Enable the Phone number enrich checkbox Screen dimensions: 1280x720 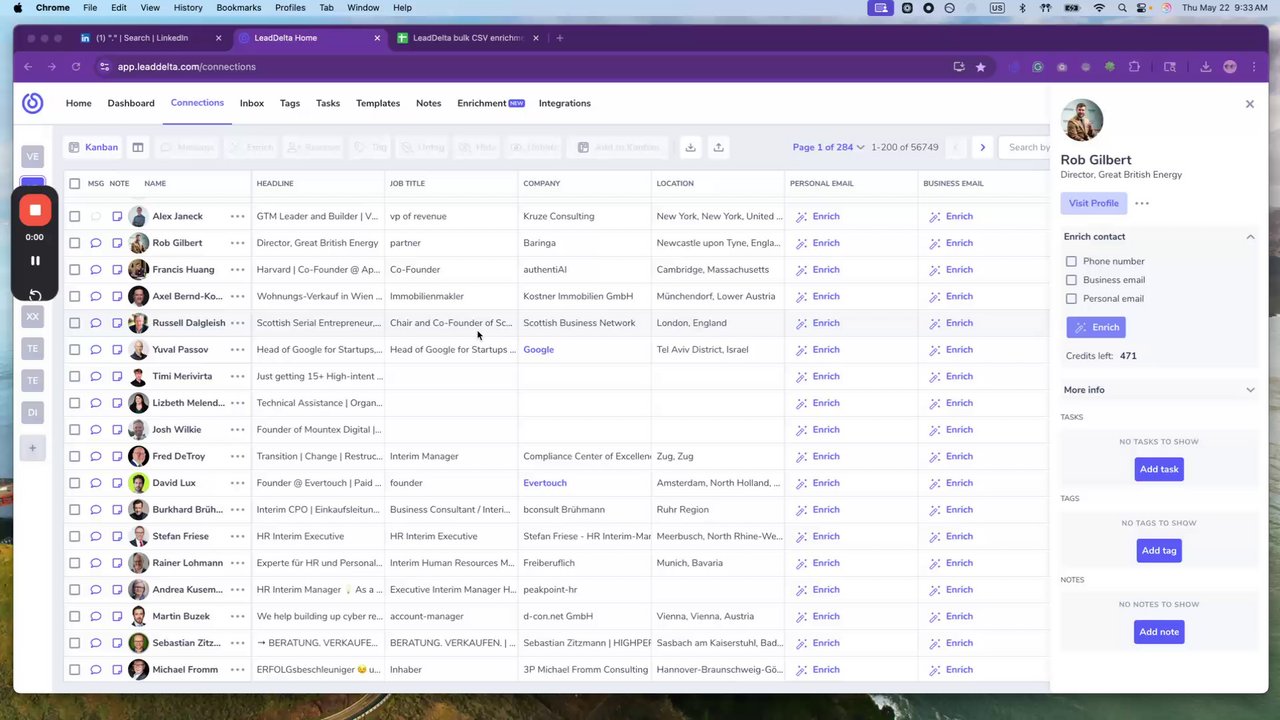[x=1071, y=262]
